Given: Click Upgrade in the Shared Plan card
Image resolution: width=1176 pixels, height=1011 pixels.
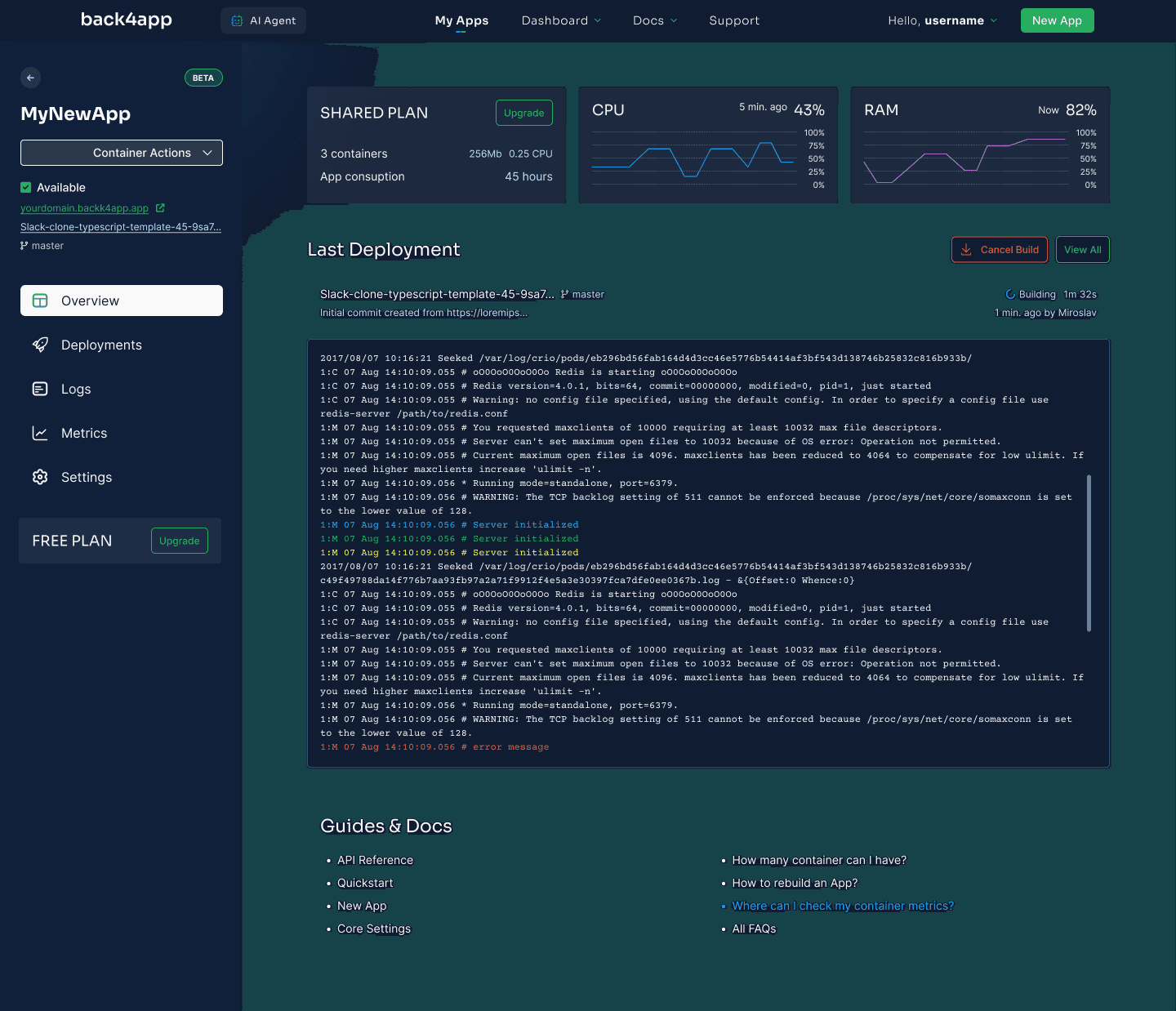Looking at the screenshot, I should pos(523,113).
